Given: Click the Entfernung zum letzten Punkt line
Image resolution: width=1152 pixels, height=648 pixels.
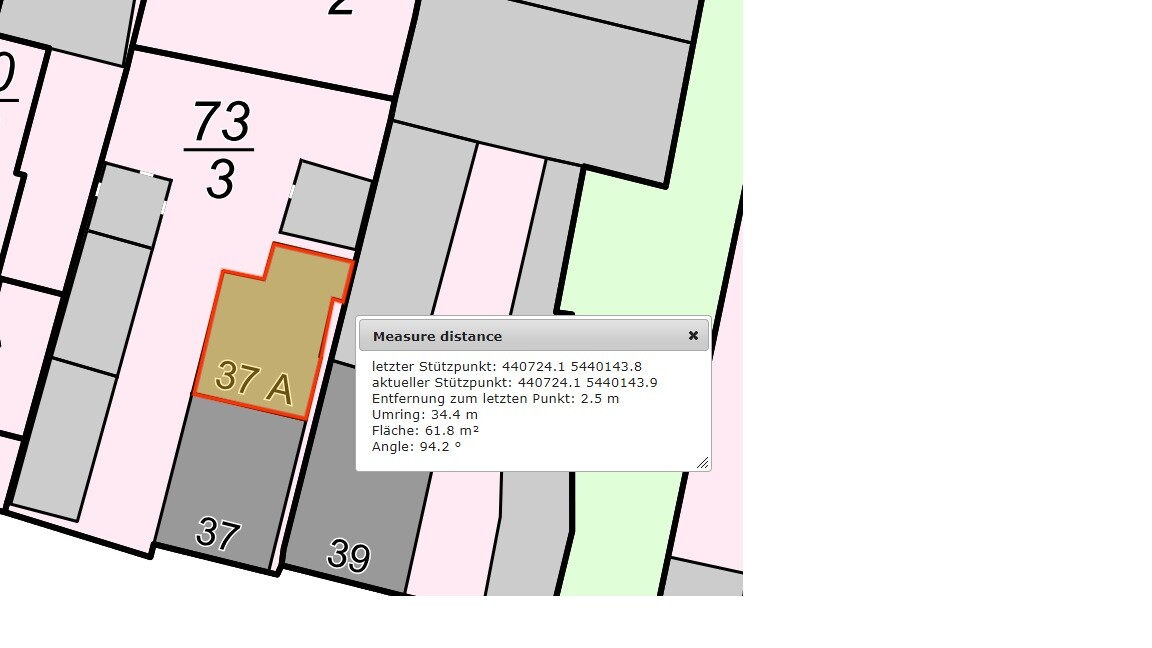Looking at the screenshot, I should coord(495,399).
